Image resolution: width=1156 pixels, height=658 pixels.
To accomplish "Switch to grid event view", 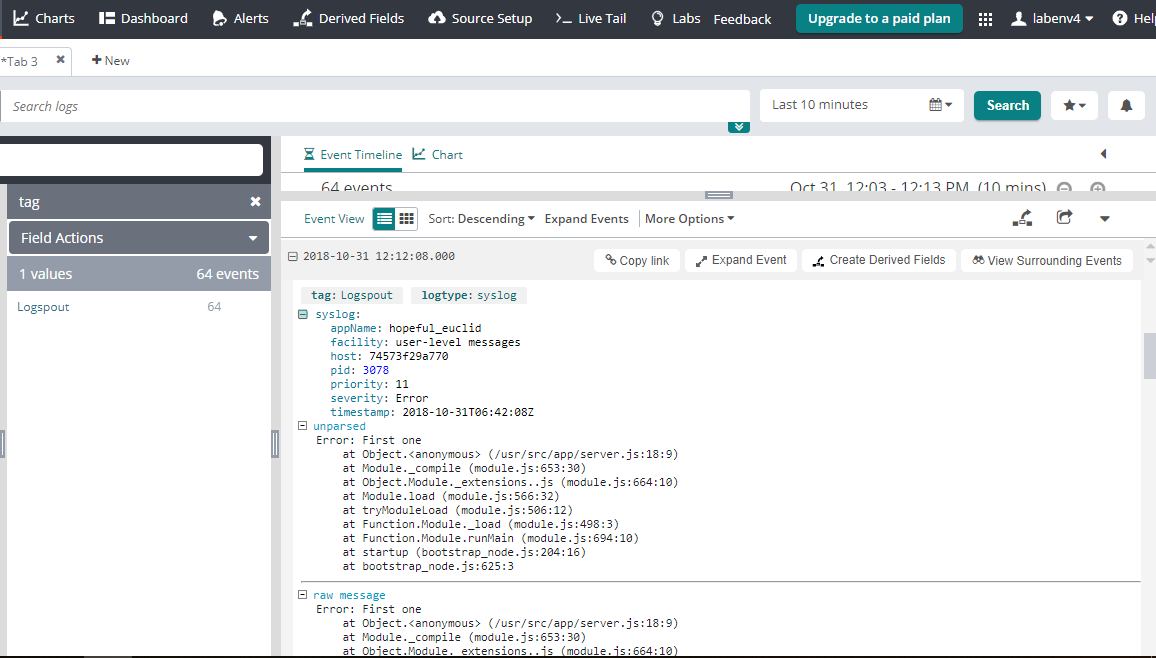I will click(407, 218).
